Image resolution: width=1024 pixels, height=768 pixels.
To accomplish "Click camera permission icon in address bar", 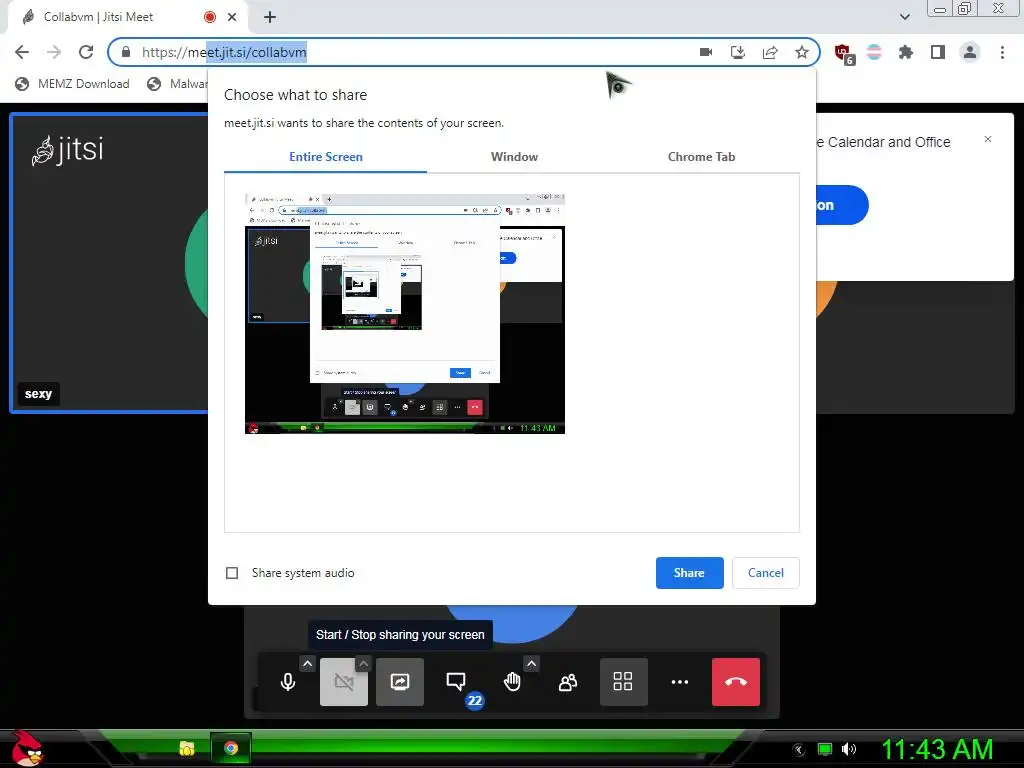I will point(706,52).
